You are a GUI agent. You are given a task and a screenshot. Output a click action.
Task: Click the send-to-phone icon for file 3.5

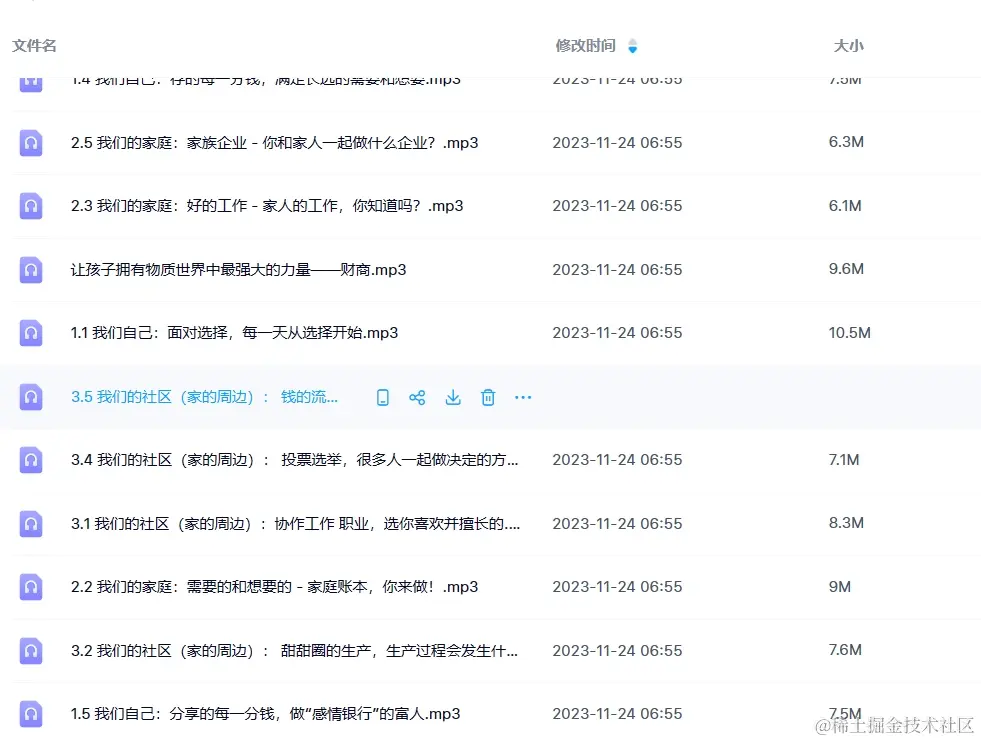(x=382, y=397)
